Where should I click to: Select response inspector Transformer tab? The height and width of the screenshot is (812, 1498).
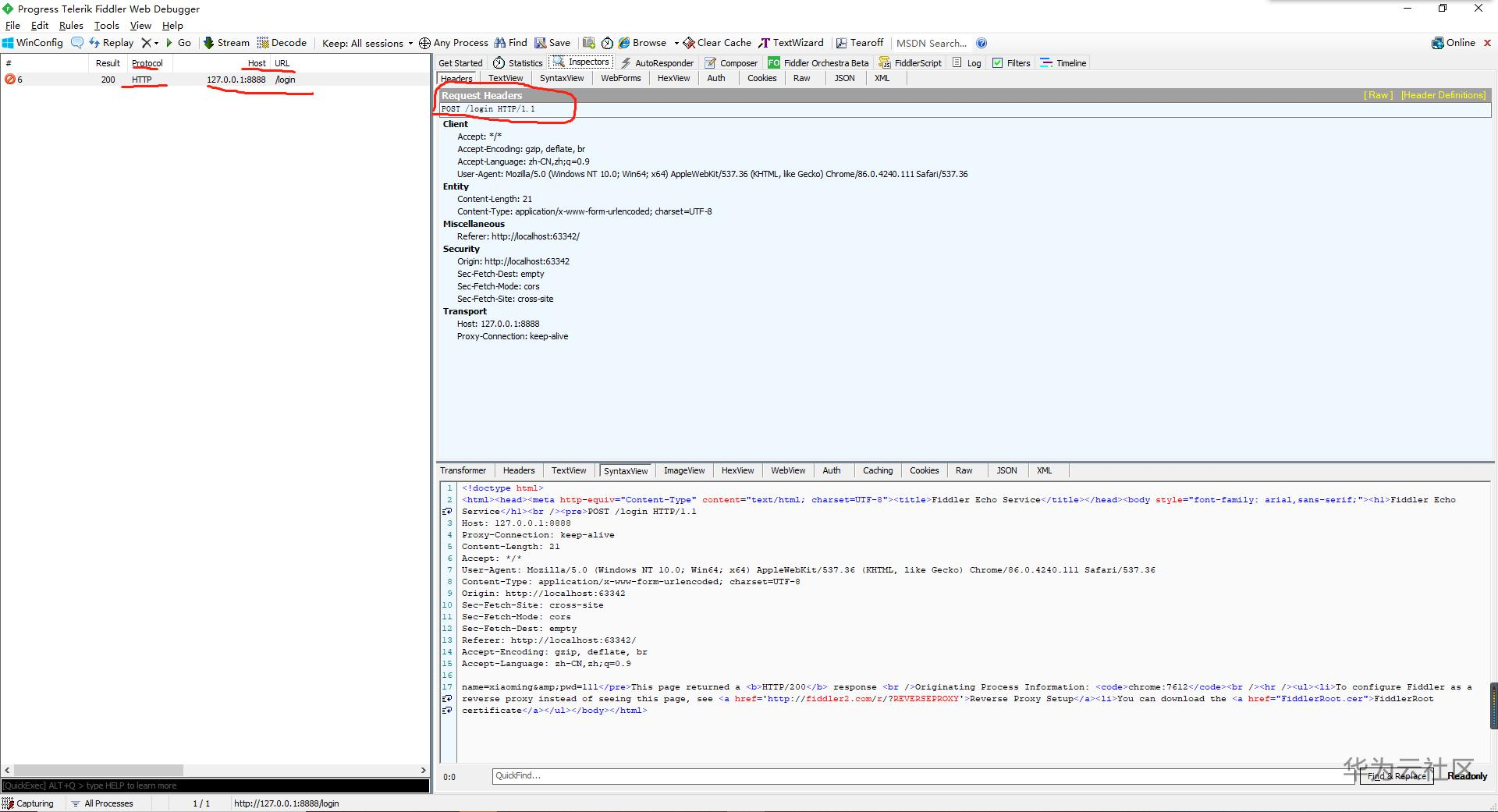pyautogui.click(x=463, y=470)
